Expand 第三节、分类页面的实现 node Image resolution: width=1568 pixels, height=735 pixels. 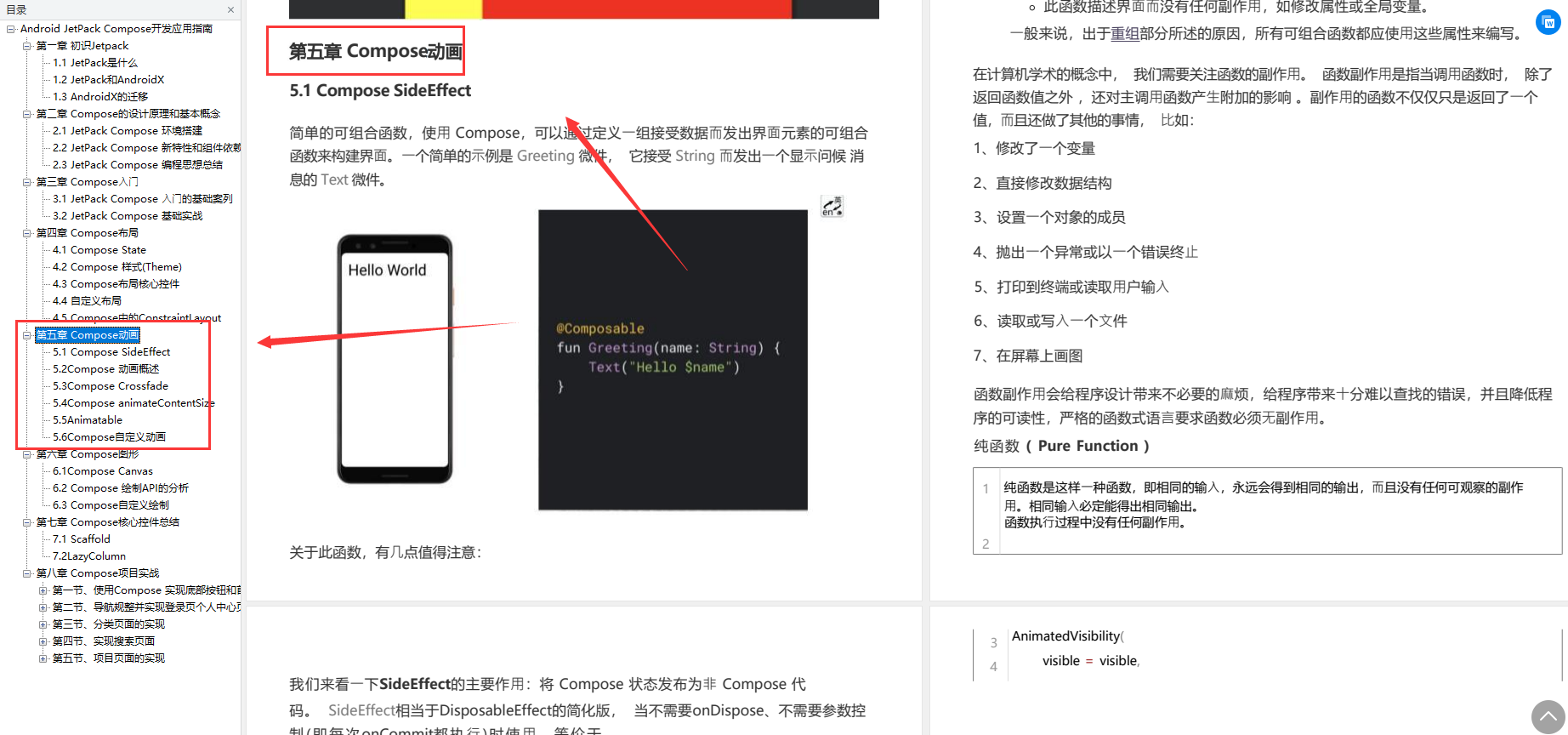tap(43, 624)
